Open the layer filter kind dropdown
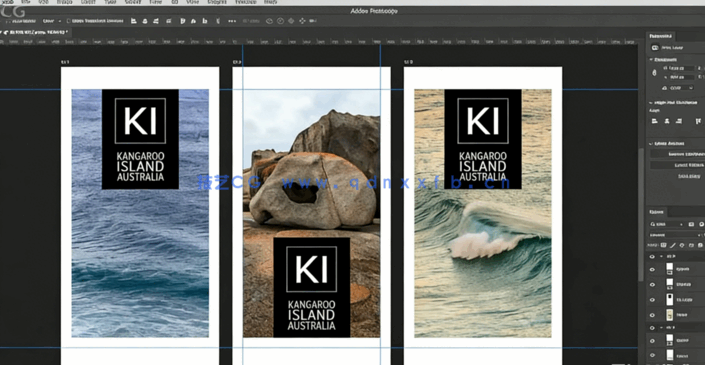Viewport: 705px width, 365px height. click(x=666, y=224)
